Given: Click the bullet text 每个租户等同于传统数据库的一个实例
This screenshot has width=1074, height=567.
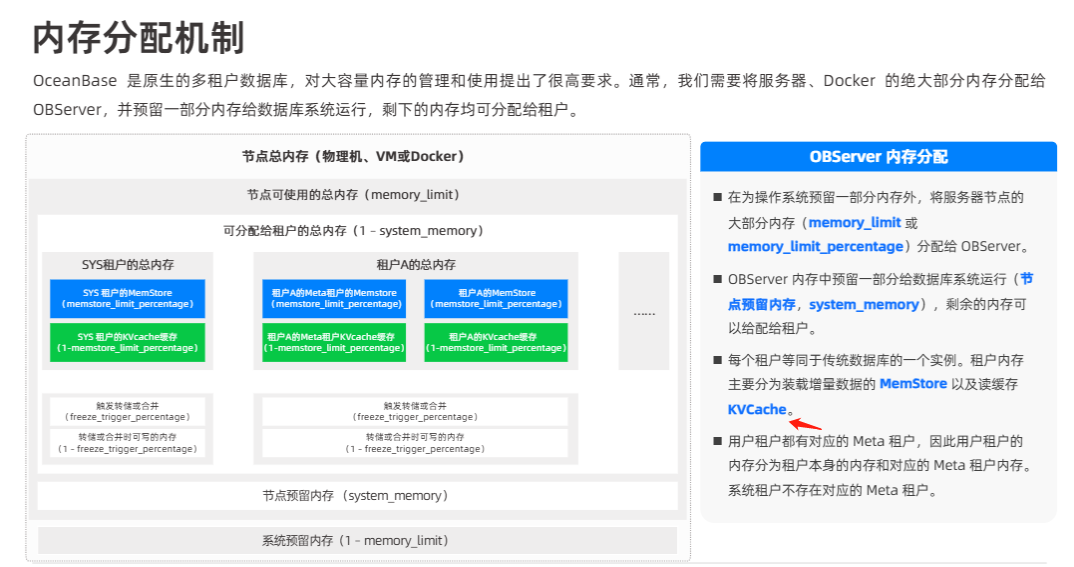Looking at the screenshot, I should (845, 360).
